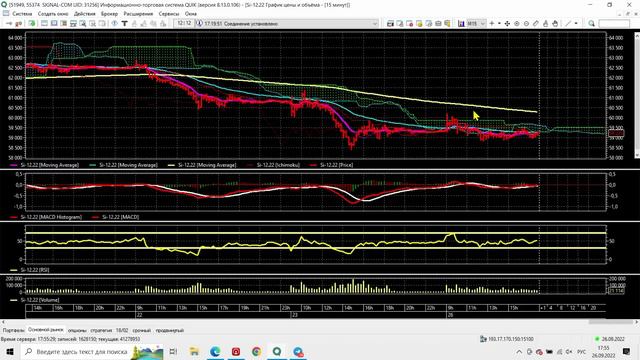The image size is (640, 360).
Task: Click the magnifier search icon in toolbar
Action: (591, 24)
